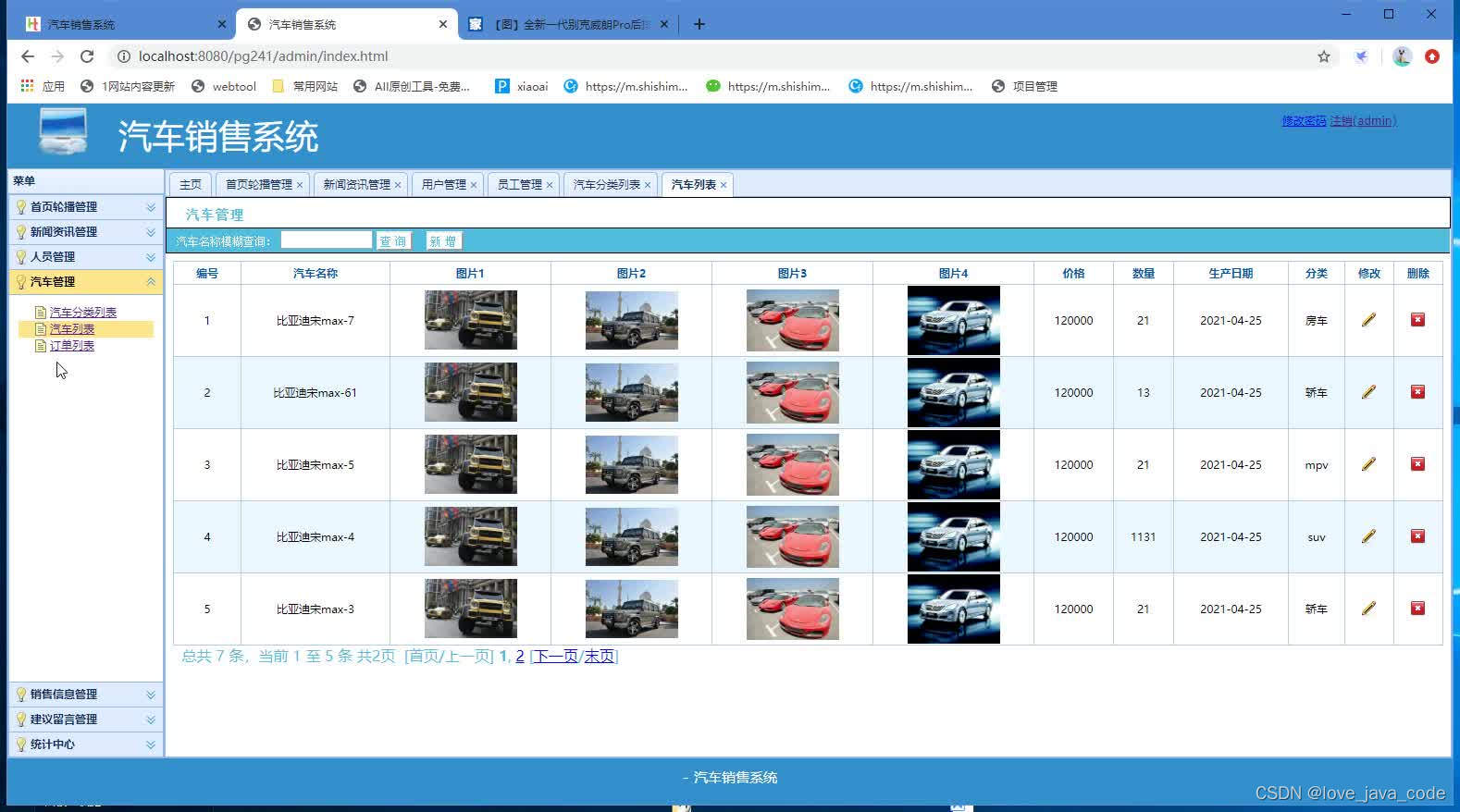Open the 修改密码 link
Viewport: 1460px width, 812px height.
click(1304, 121)
